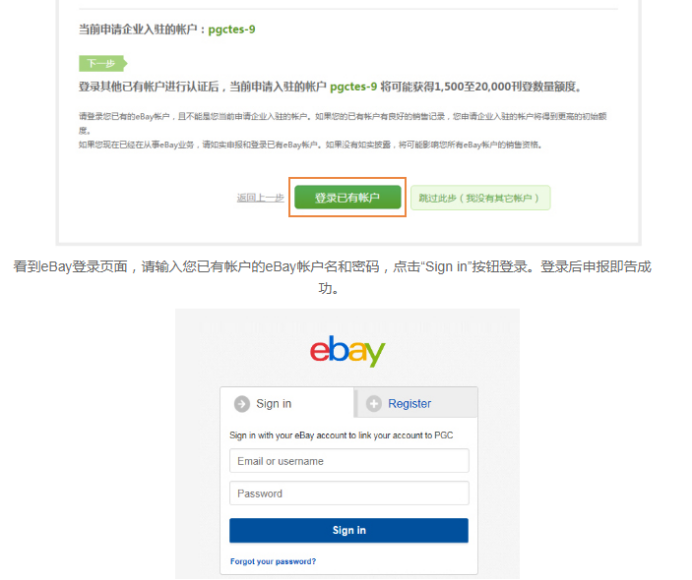Focus the Email or username field
Viewport: 692px width, 580px height.
pos(349,461)
